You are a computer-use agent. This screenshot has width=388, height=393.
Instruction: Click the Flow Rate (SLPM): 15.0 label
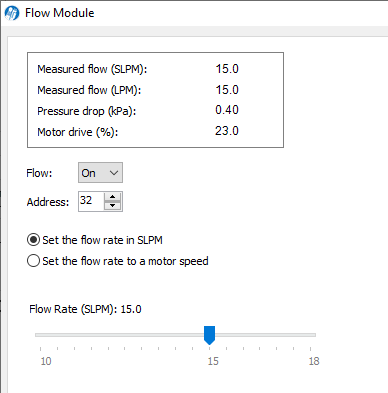click(x=85, y=309)
